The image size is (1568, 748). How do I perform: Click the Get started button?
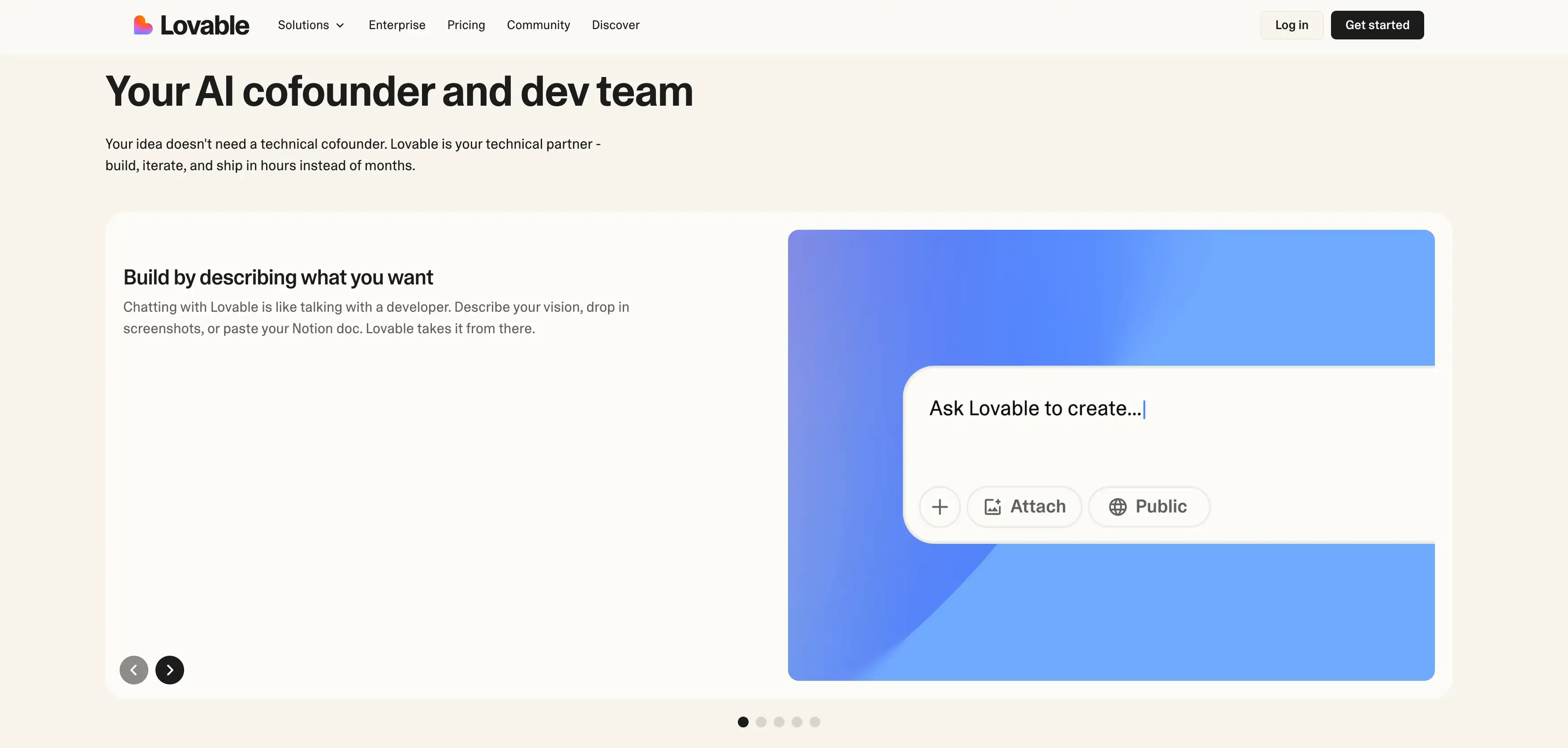coord(1378,25)
